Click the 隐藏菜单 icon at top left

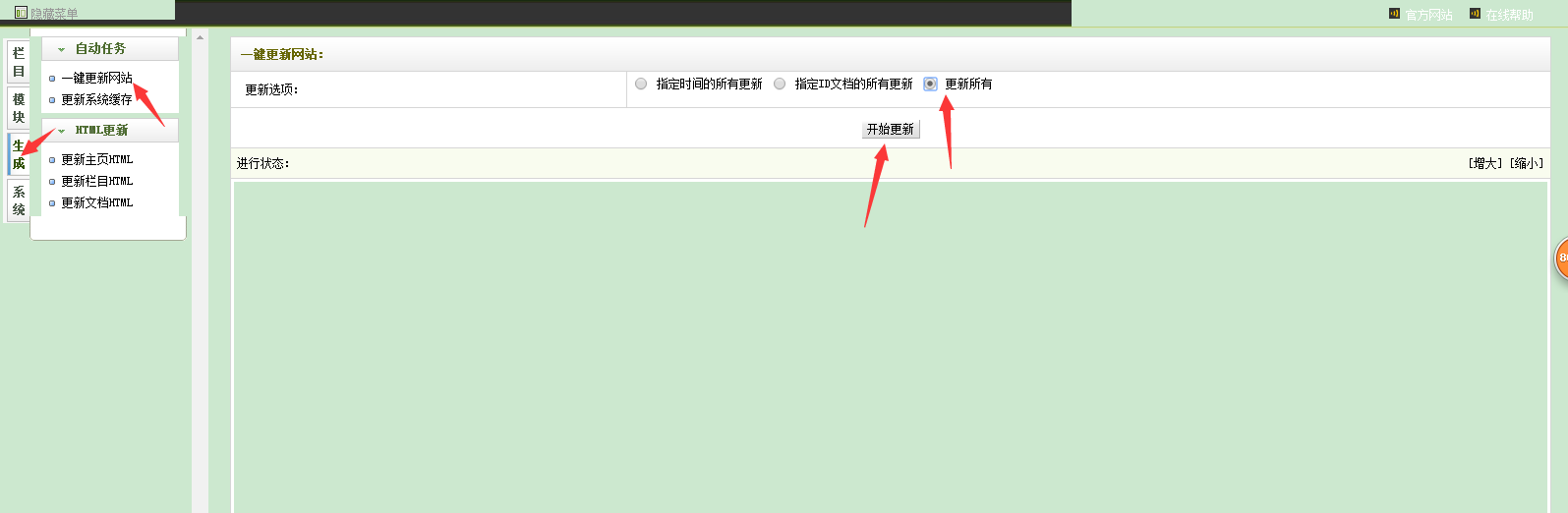pyautogui.click(x=21, y=13)
